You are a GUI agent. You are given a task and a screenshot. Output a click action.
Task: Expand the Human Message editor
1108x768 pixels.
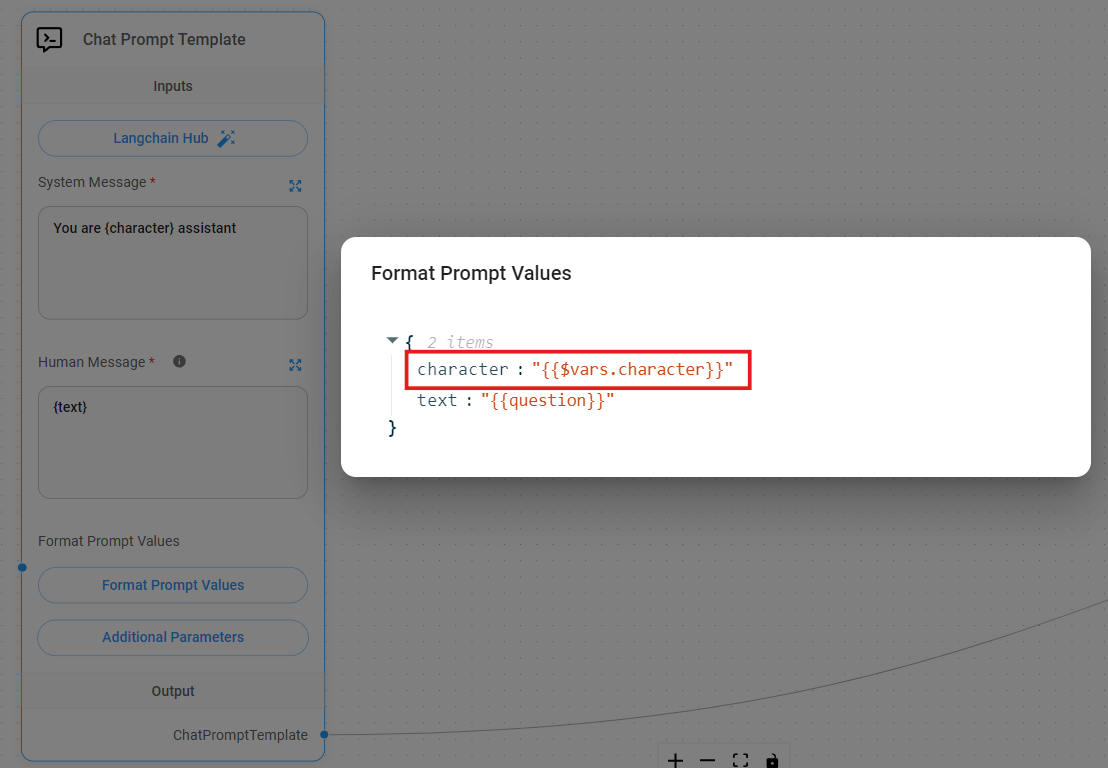point(295,365)
